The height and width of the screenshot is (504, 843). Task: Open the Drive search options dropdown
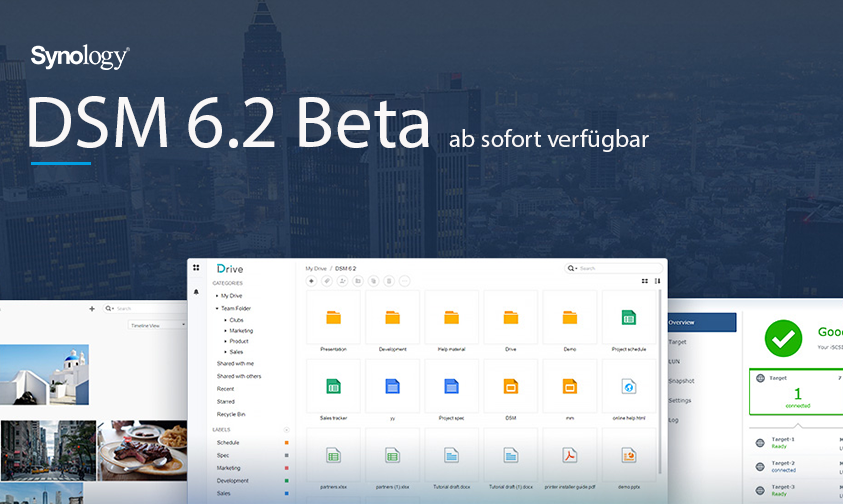pyautogui.click(x=573, y=269)
